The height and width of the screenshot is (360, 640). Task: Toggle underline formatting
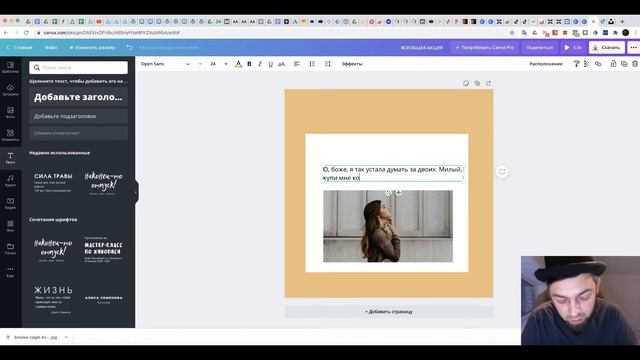(x=270, y=64)
